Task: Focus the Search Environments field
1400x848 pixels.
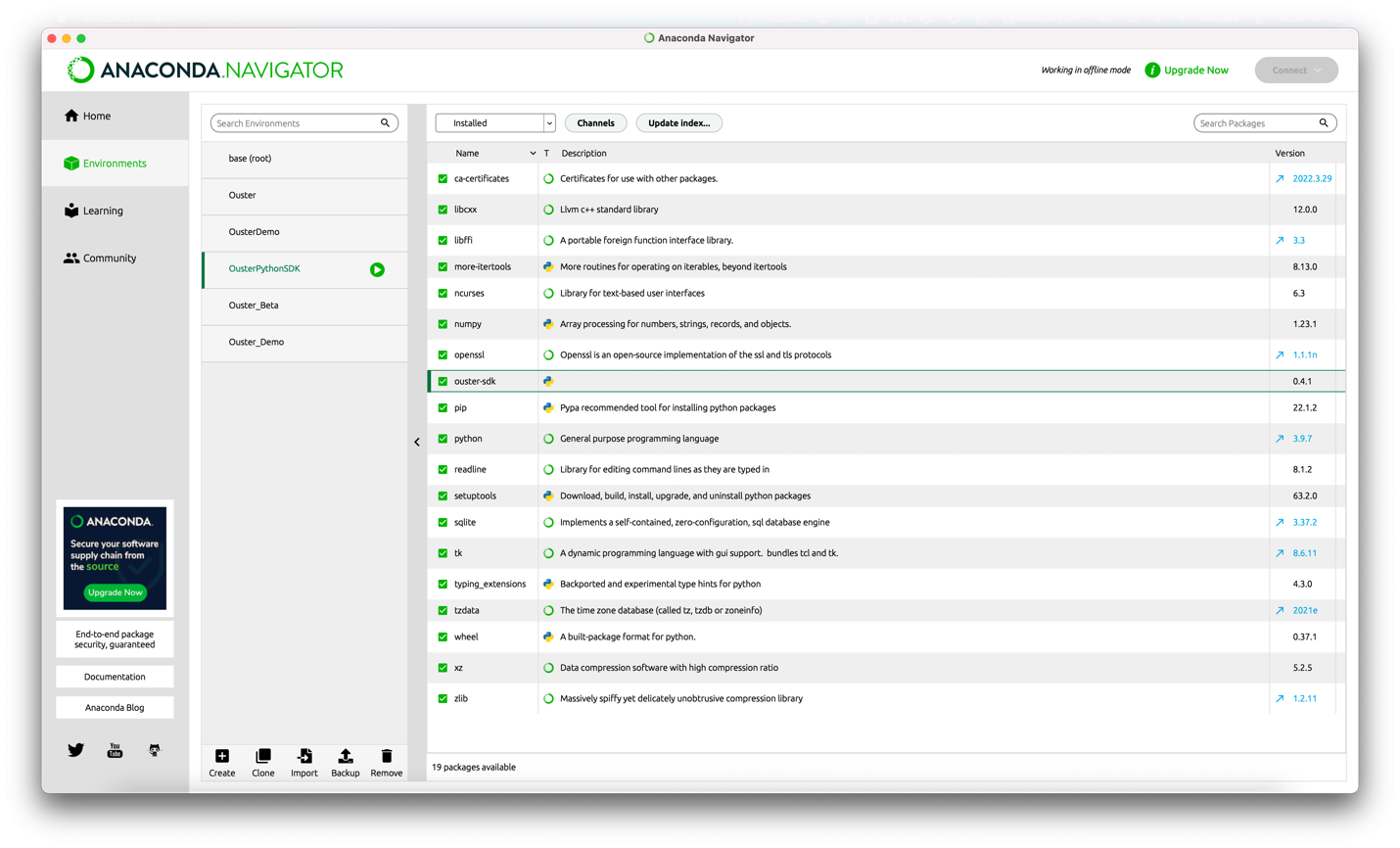Action: 303,123
